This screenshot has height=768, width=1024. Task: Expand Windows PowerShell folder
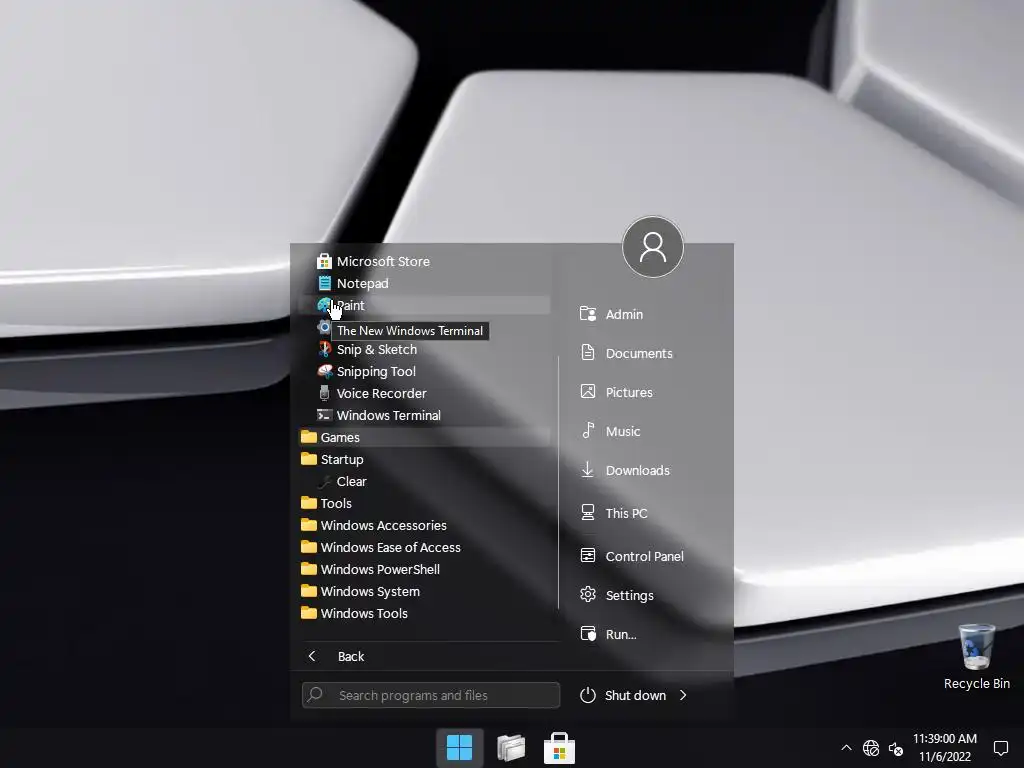[424, 569]
